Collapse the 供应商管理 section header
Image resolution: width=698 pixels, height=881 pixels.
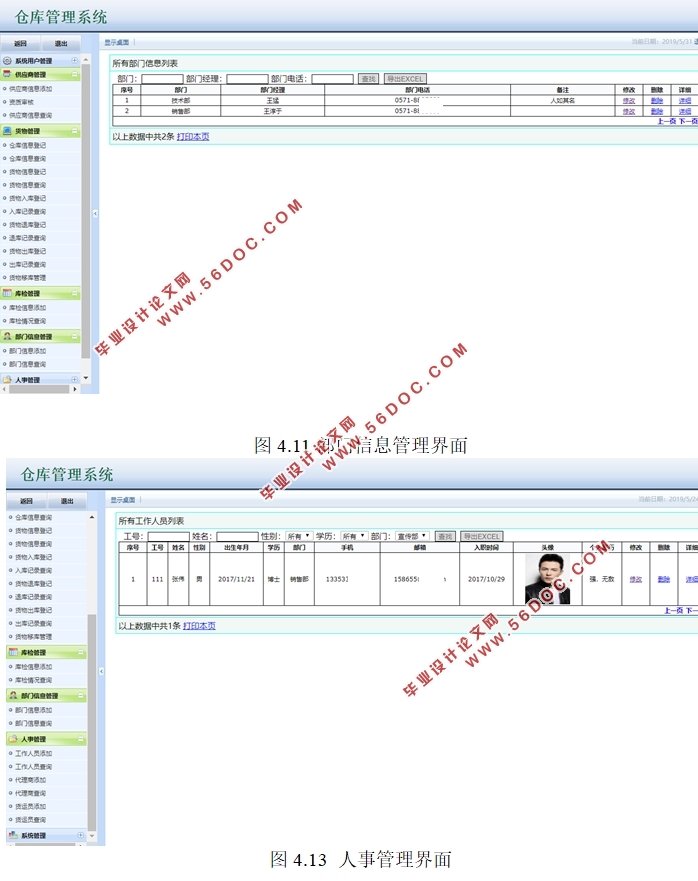75,75
